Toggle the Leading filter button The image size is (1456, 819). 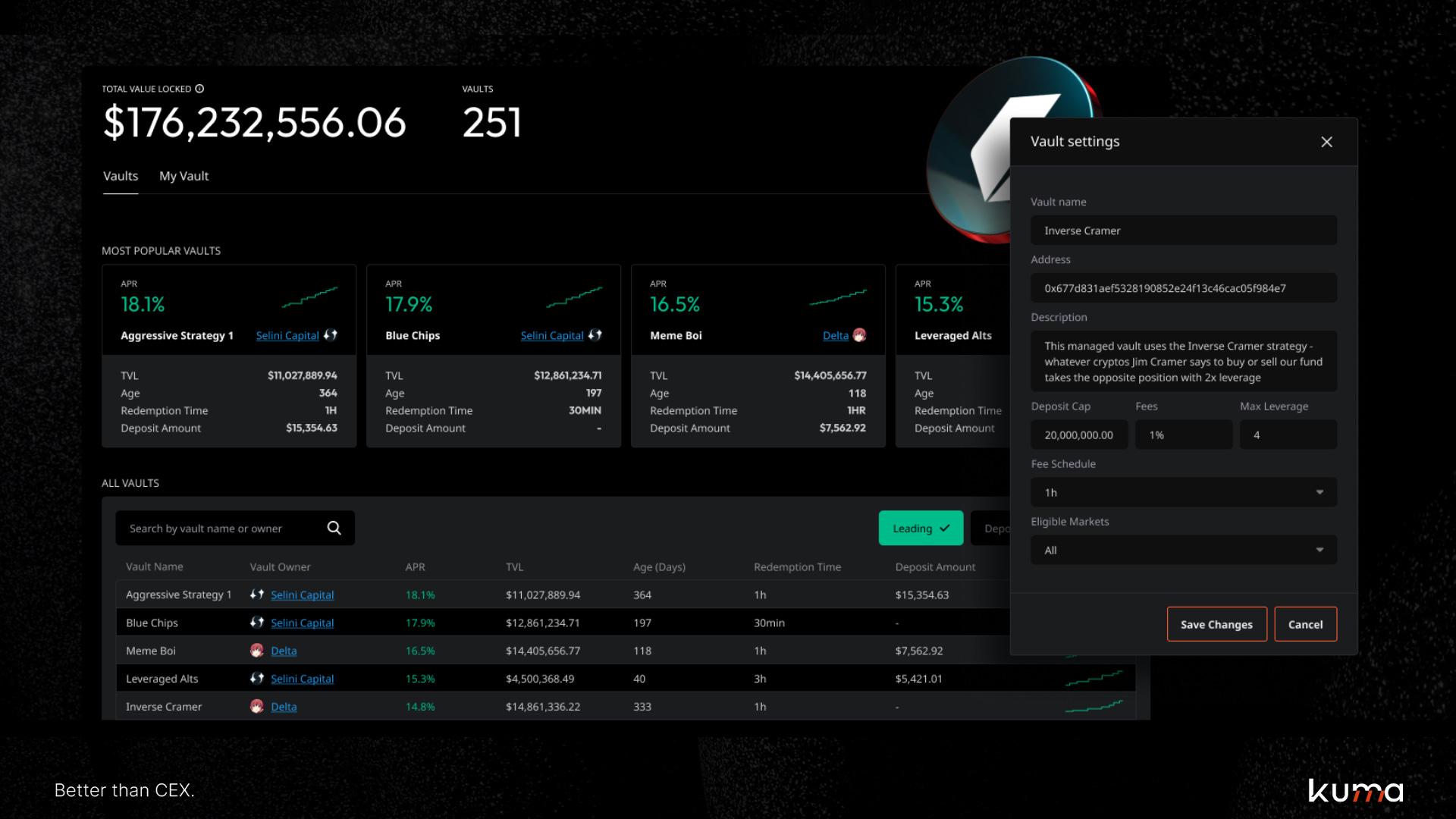click(x=921, y=529)
